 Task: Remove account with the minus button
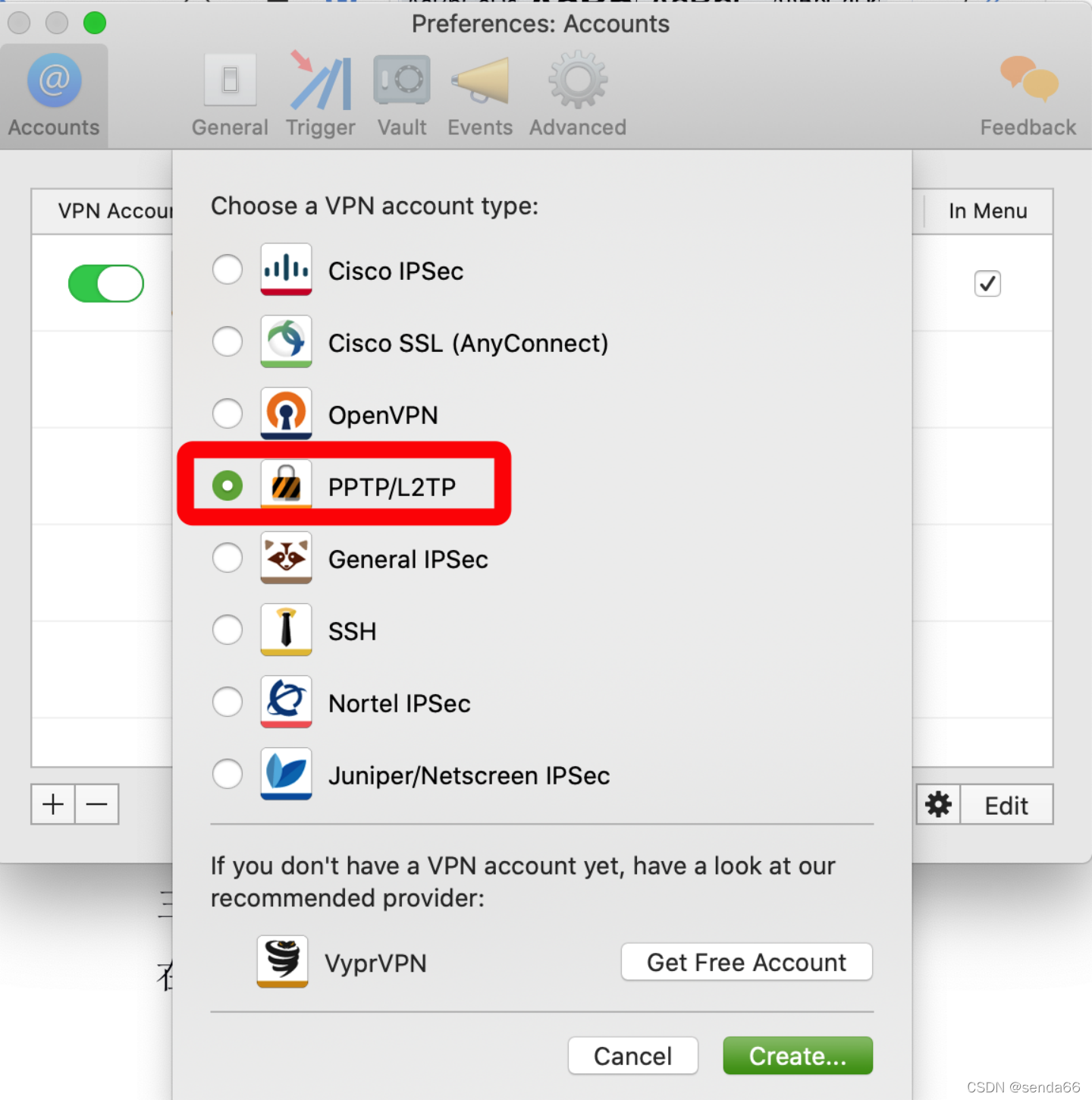point(97,804)
